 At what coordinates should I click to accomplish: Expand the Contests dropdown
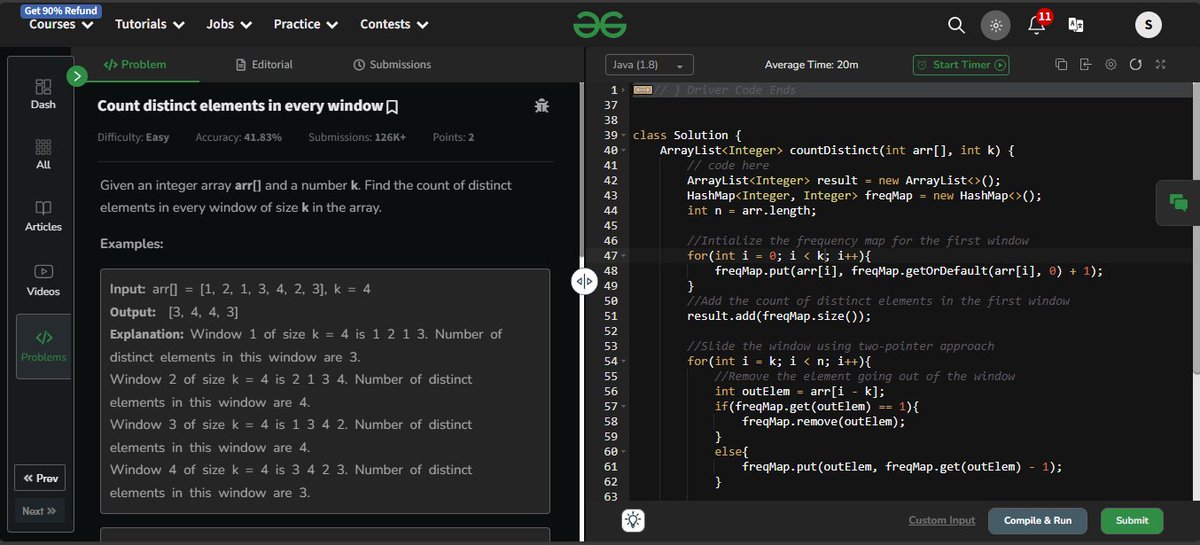[x=394, y=24]
